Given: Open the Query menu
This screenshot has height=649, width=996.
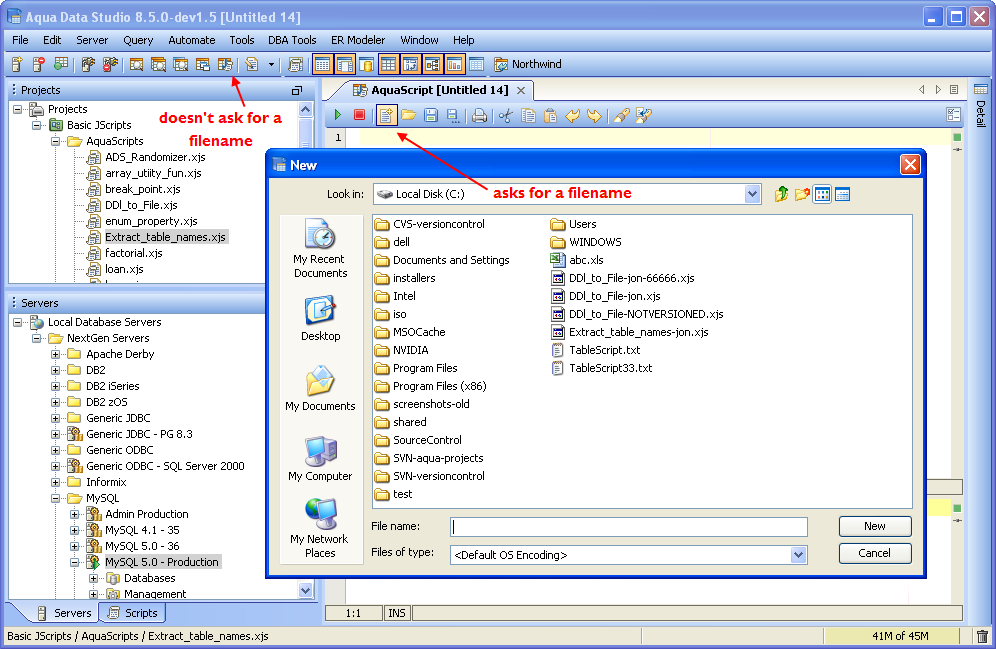Looking at the screenshot, I should 138,40.
